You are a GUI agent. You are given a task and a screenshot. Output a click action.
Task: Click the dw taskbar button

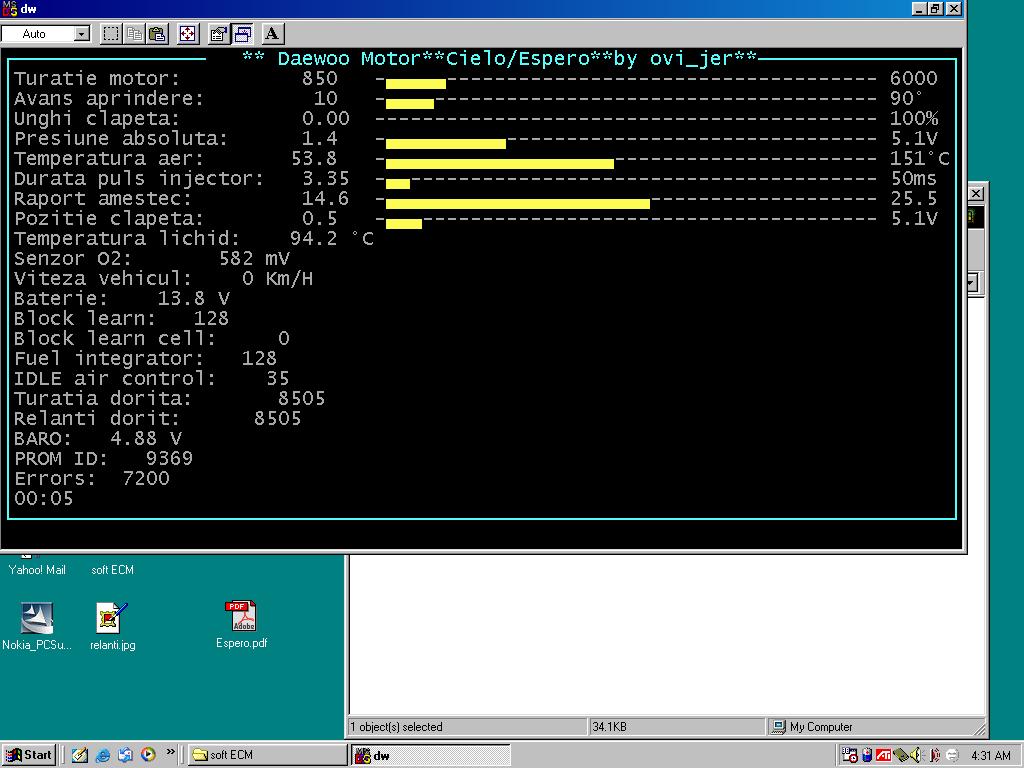[431, 756]
